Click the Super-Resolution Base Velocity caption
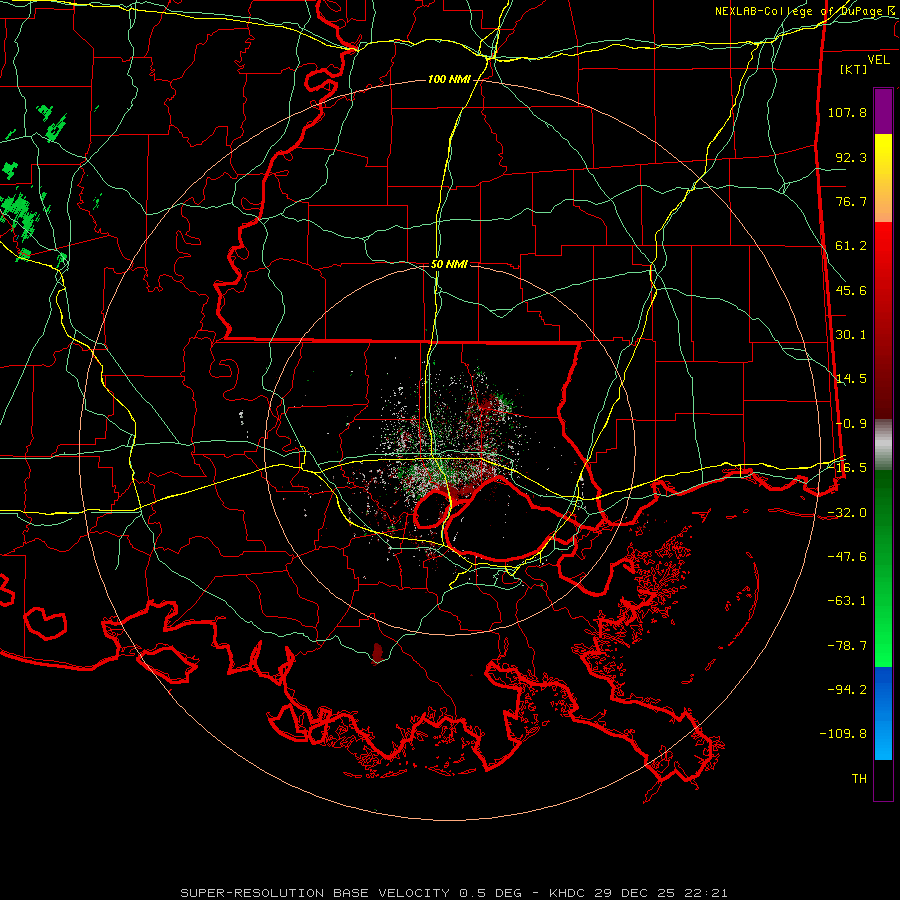 [454, 893]
